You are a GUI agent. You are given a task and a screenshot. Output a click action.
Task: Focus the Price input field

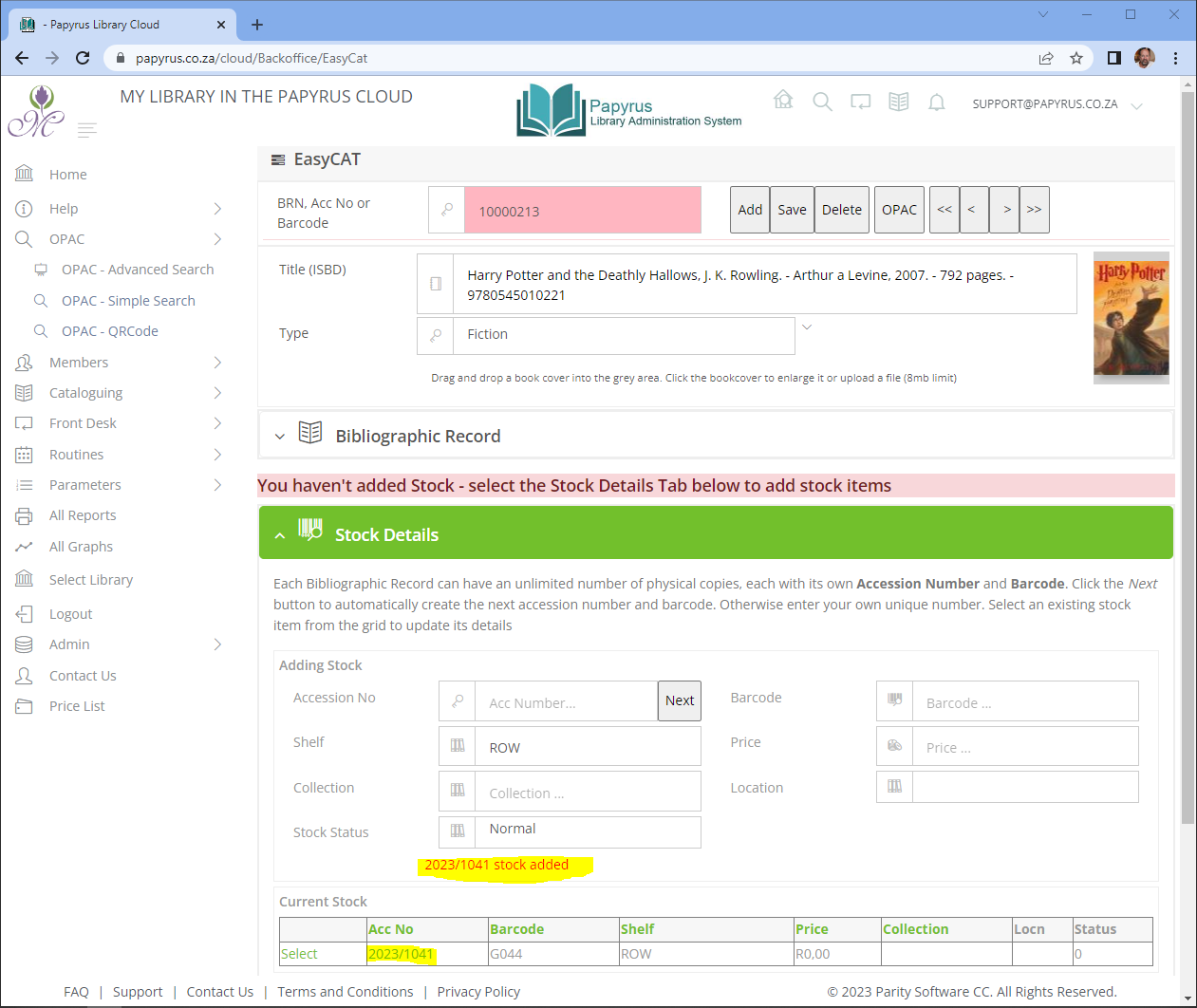point(1025,746)
